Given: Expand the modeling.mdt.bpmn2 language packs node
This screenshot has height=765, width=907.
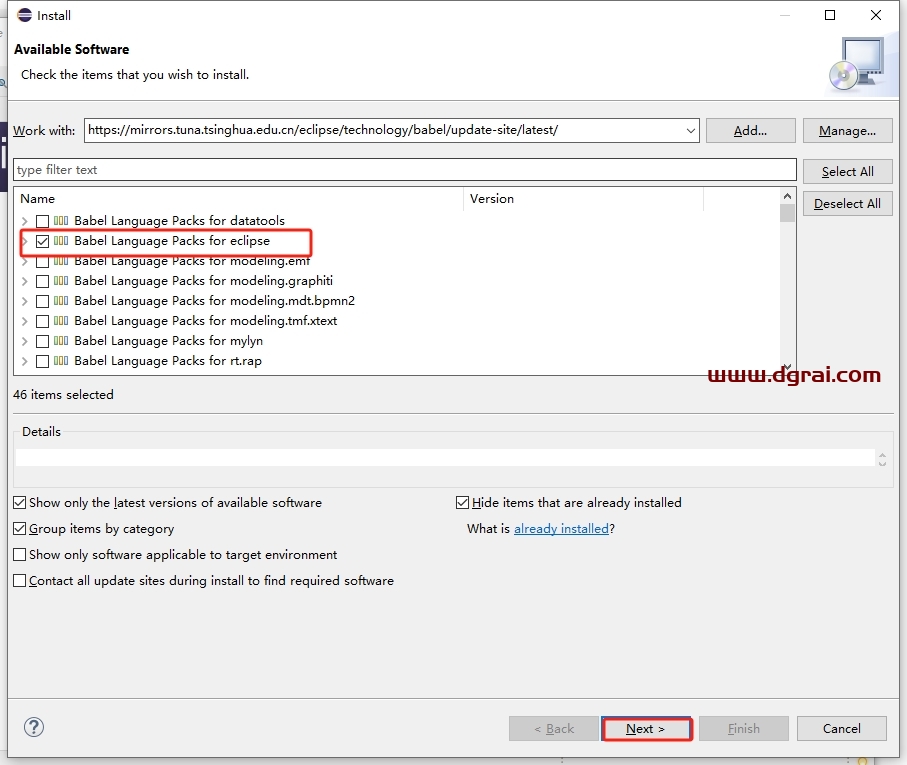Looking at the screenshot, I should [24, 301].
